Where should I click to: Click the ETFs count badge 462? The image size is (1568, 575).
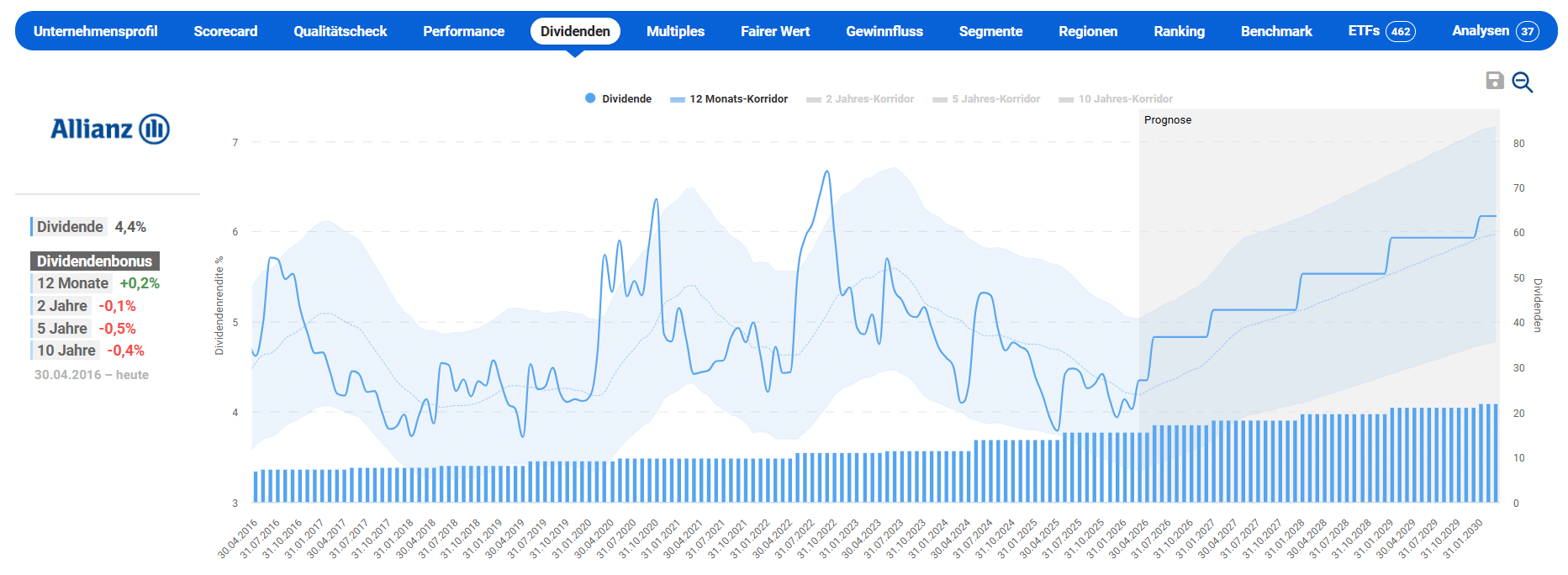(x=1400, y=32)
